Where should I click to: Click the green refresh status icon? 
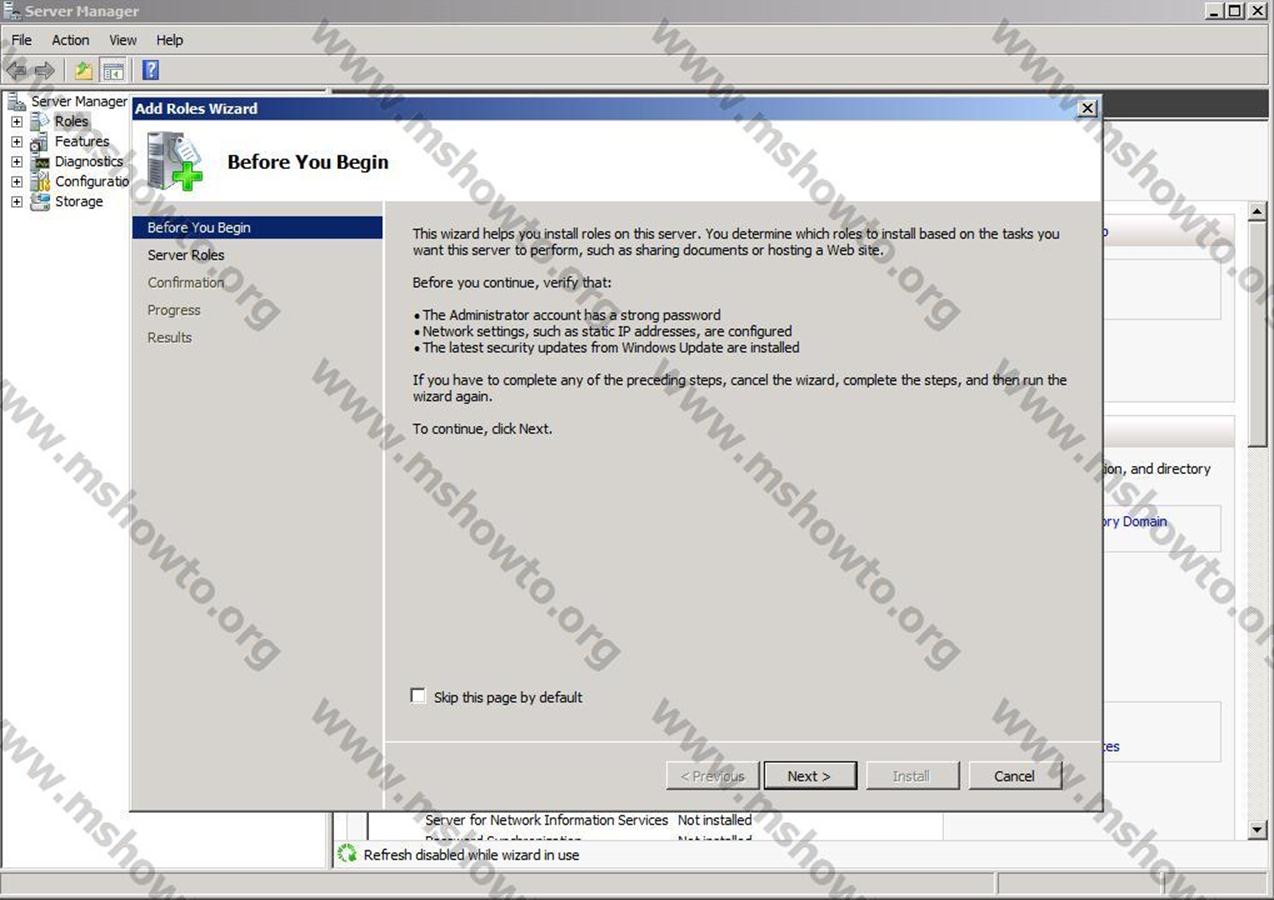(347, 854)
